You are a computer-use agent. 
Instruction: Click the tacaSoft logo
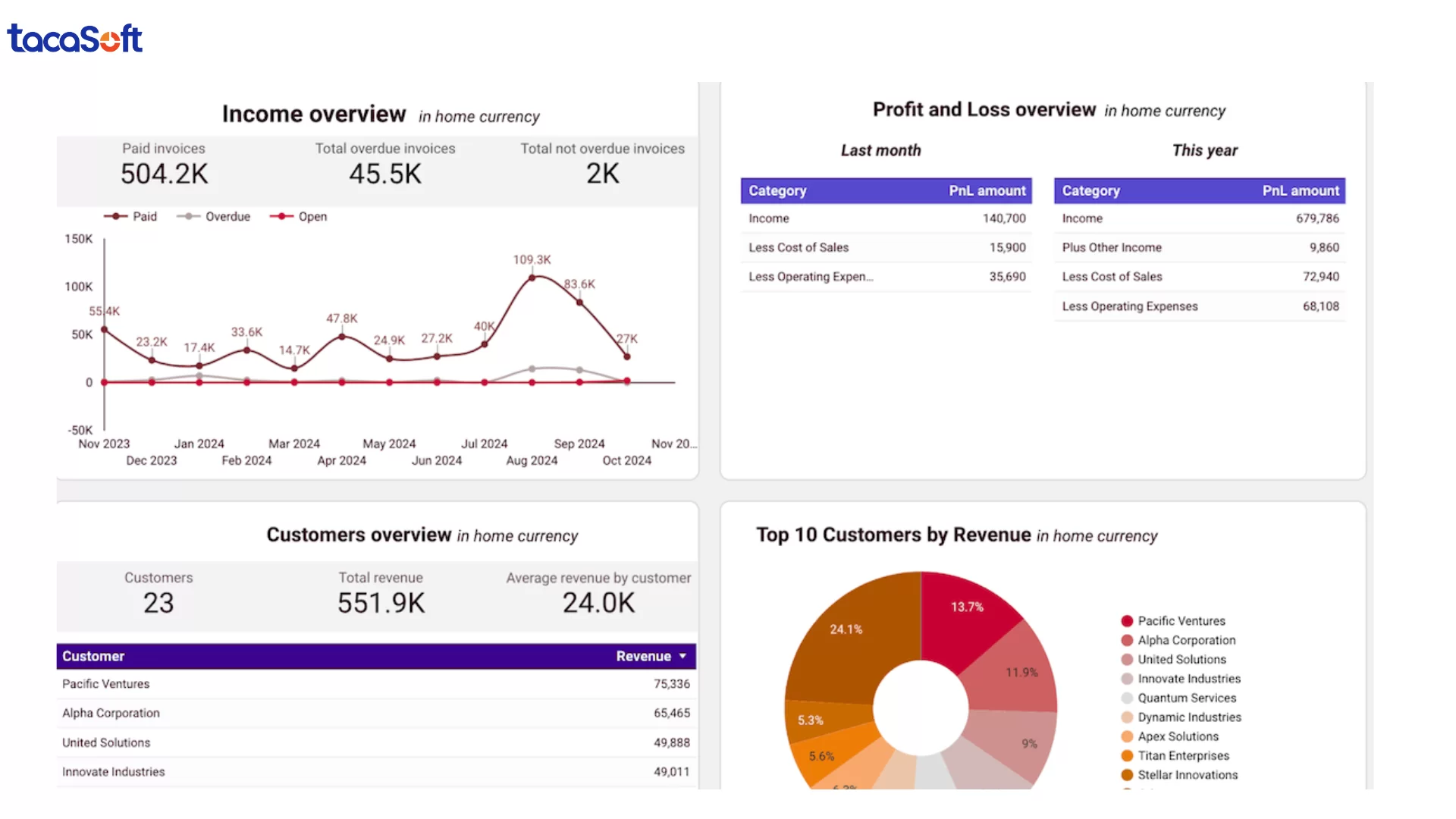tap(74, 39)
